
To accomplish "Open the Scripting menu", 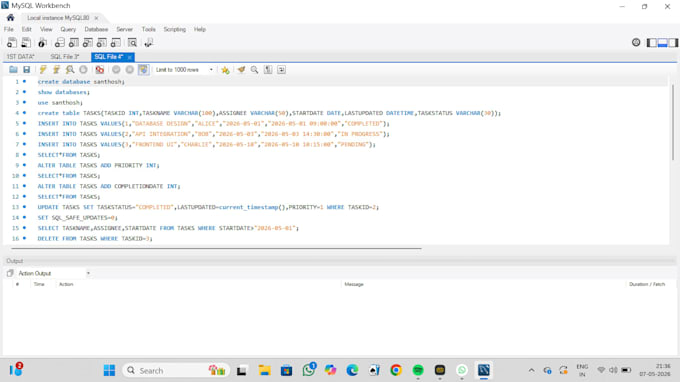I will [174, 29].
